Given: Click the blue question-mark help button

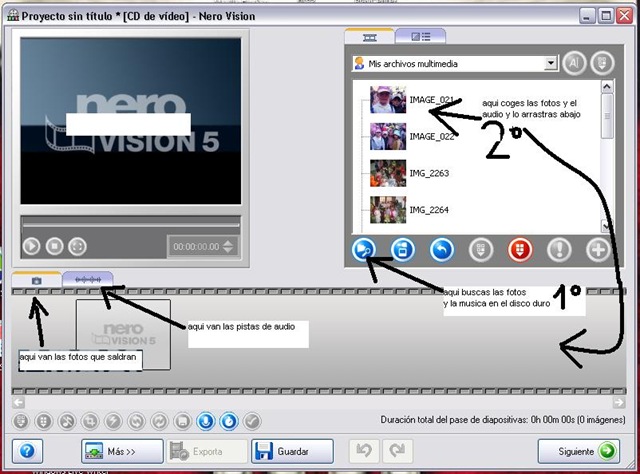Looking at the screenshot, I should click(27, 451).
